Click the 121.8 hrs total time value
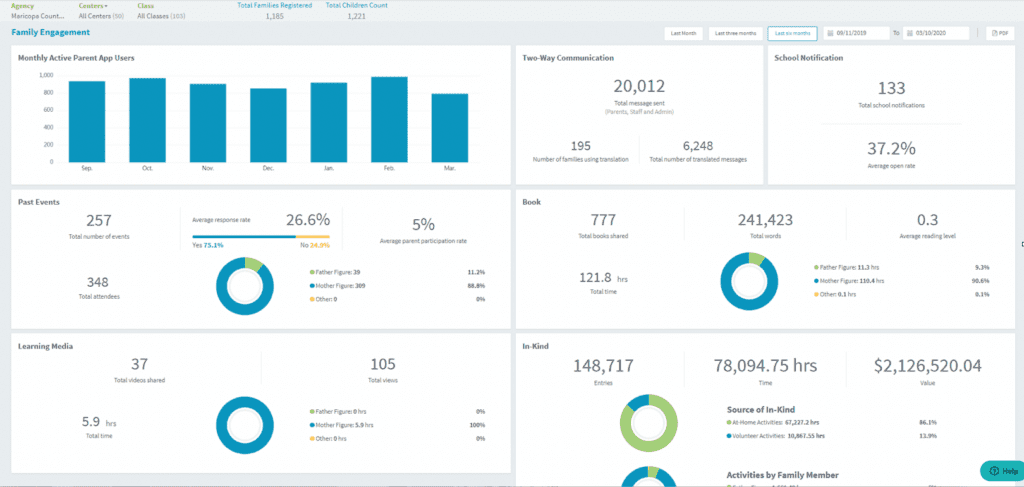The image size is (1024, 487). click(603, 277)
